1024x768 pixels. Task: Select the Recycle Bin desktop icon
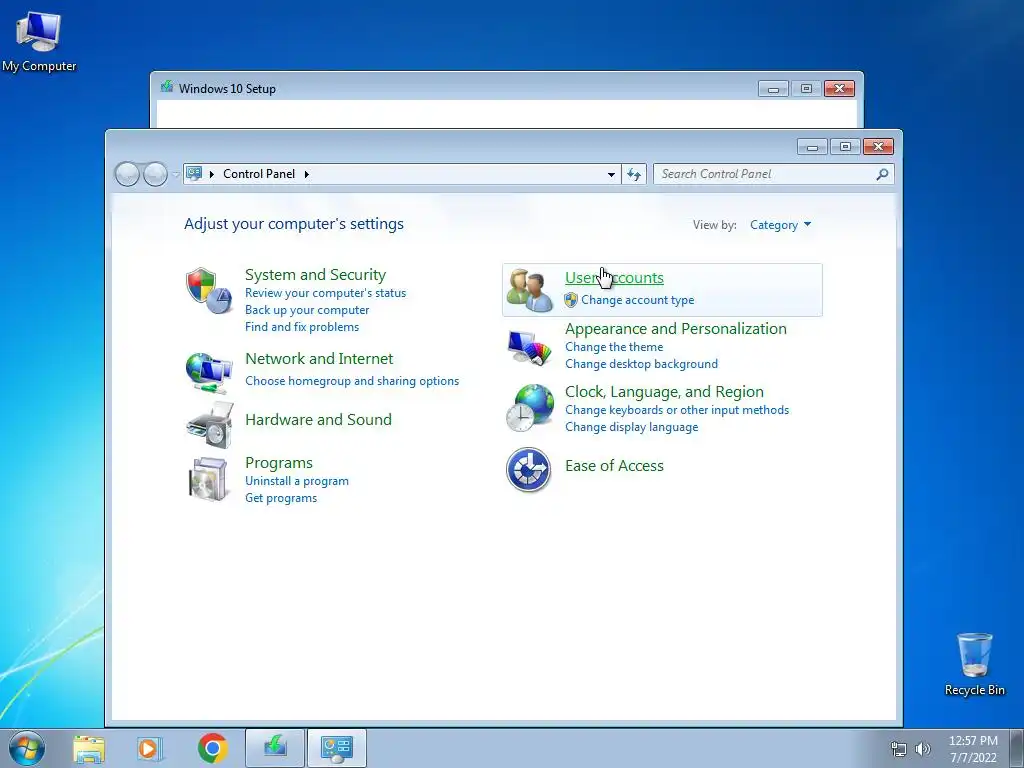tap(974, 664)
